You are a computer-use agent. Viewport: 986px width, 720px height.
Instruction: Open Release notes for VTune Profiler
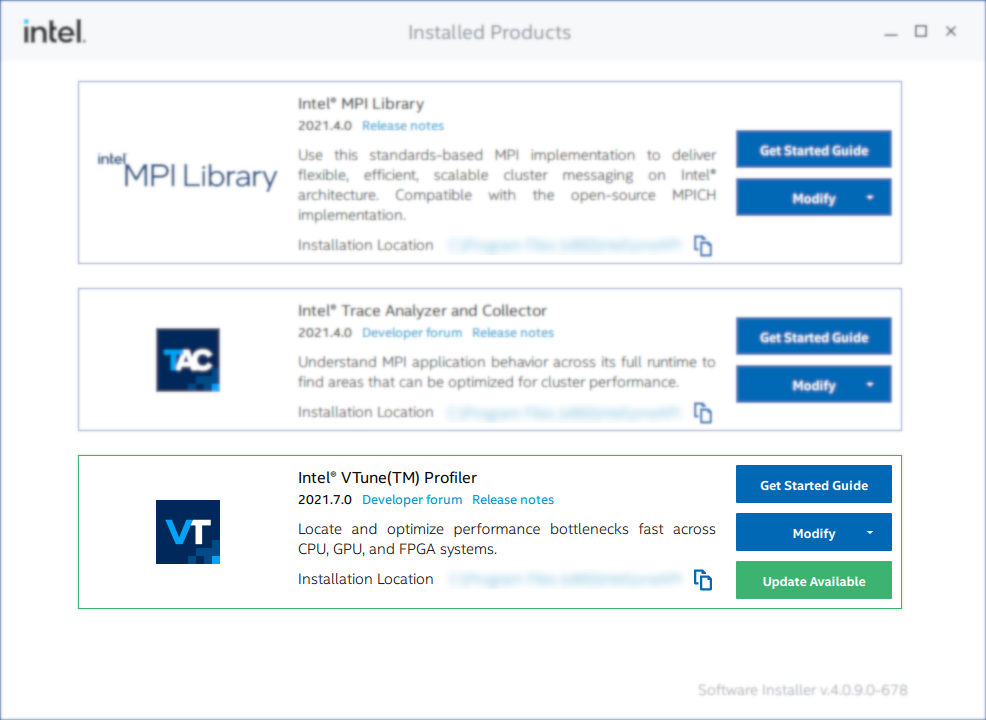point(513,500)
